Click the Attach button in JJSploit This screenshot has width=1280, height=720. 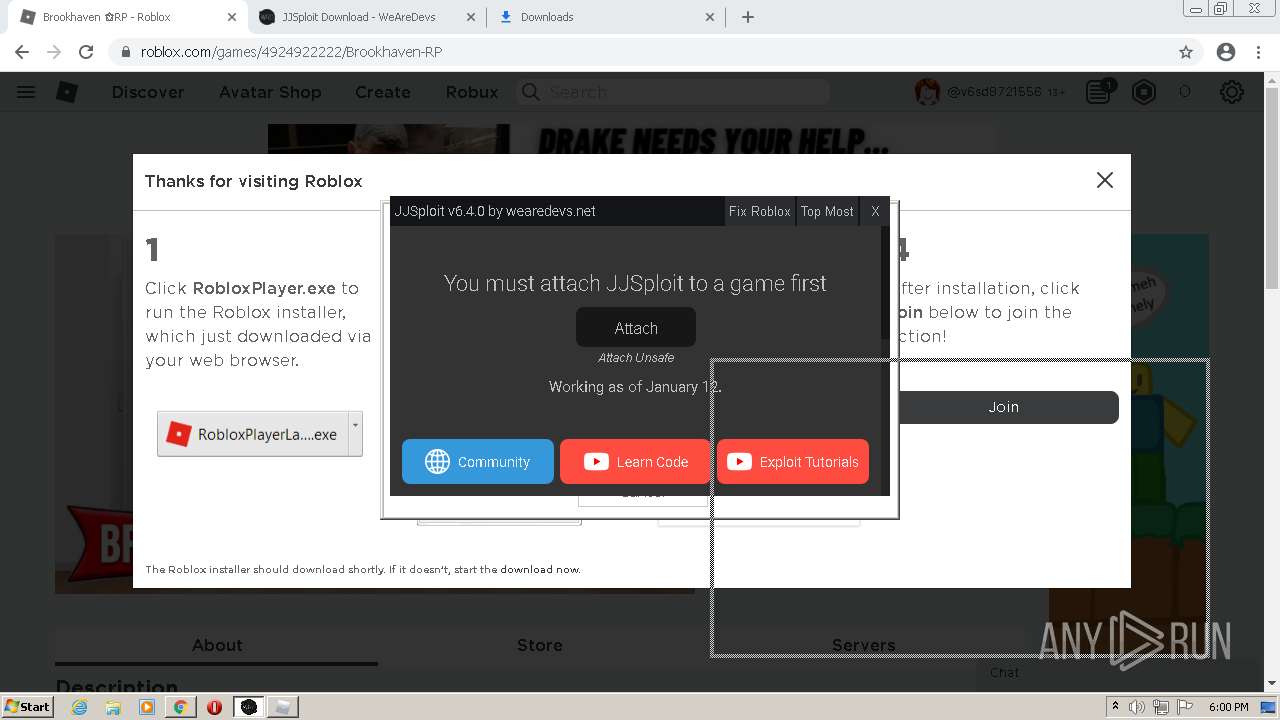pyautogui.click(x=636, y=328)
